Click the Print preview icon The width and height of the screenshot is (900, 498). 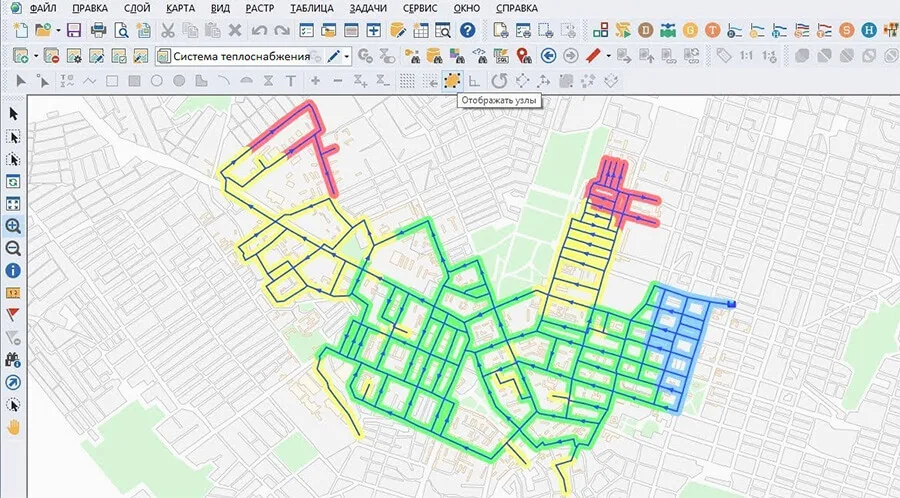click(121, 30)
